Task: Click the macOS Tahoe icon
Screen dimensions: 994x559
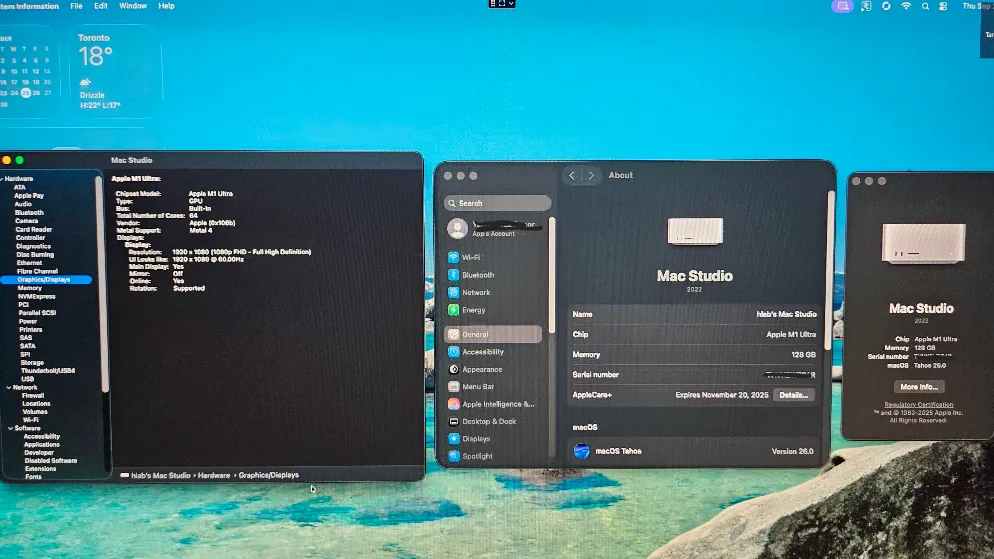Action: click(x=581, y=451)
